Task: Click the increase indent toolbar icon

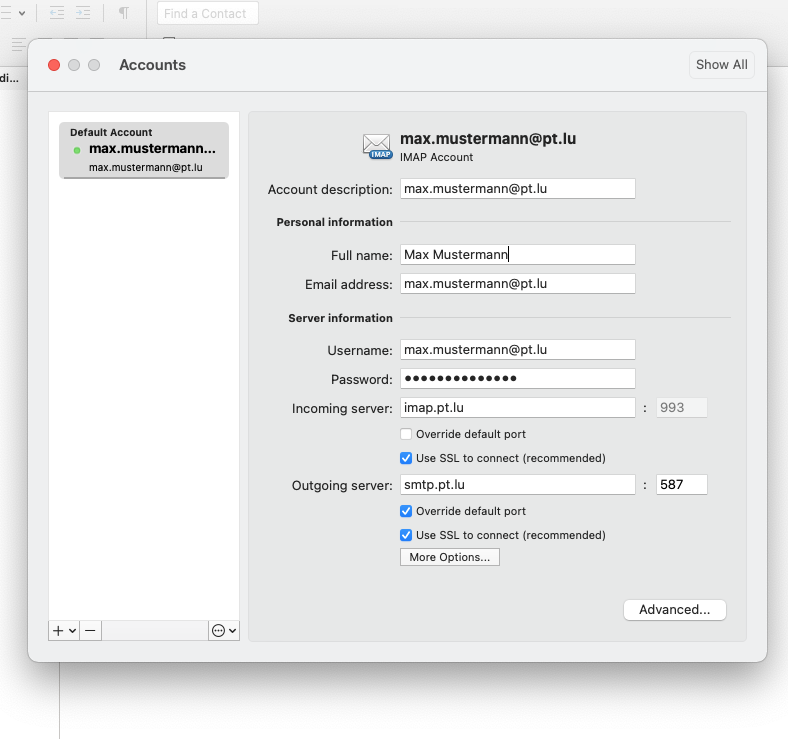Action: 83,13
